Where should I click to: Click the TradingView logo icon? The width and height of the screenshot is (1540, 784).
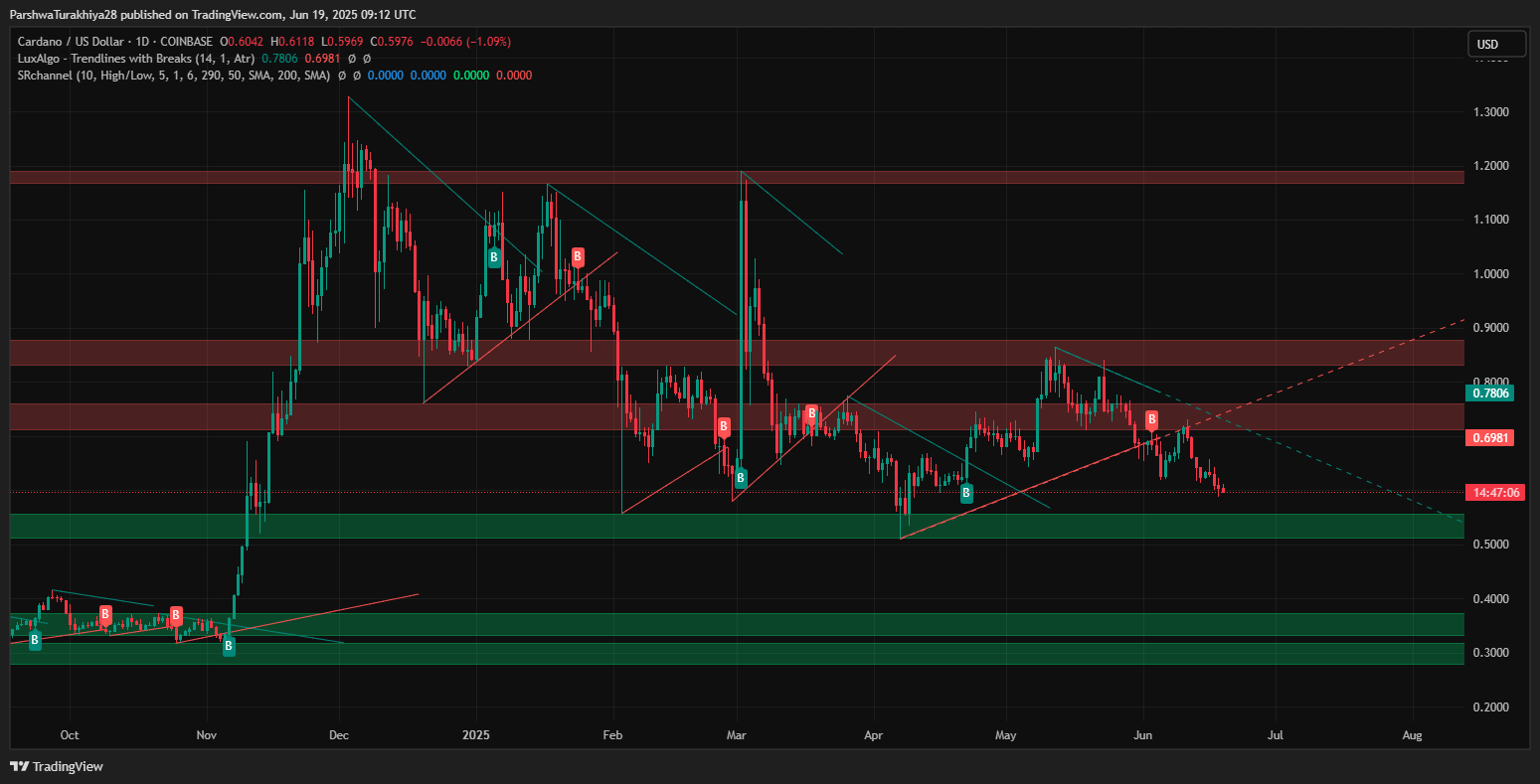click(x=20, y=766)
